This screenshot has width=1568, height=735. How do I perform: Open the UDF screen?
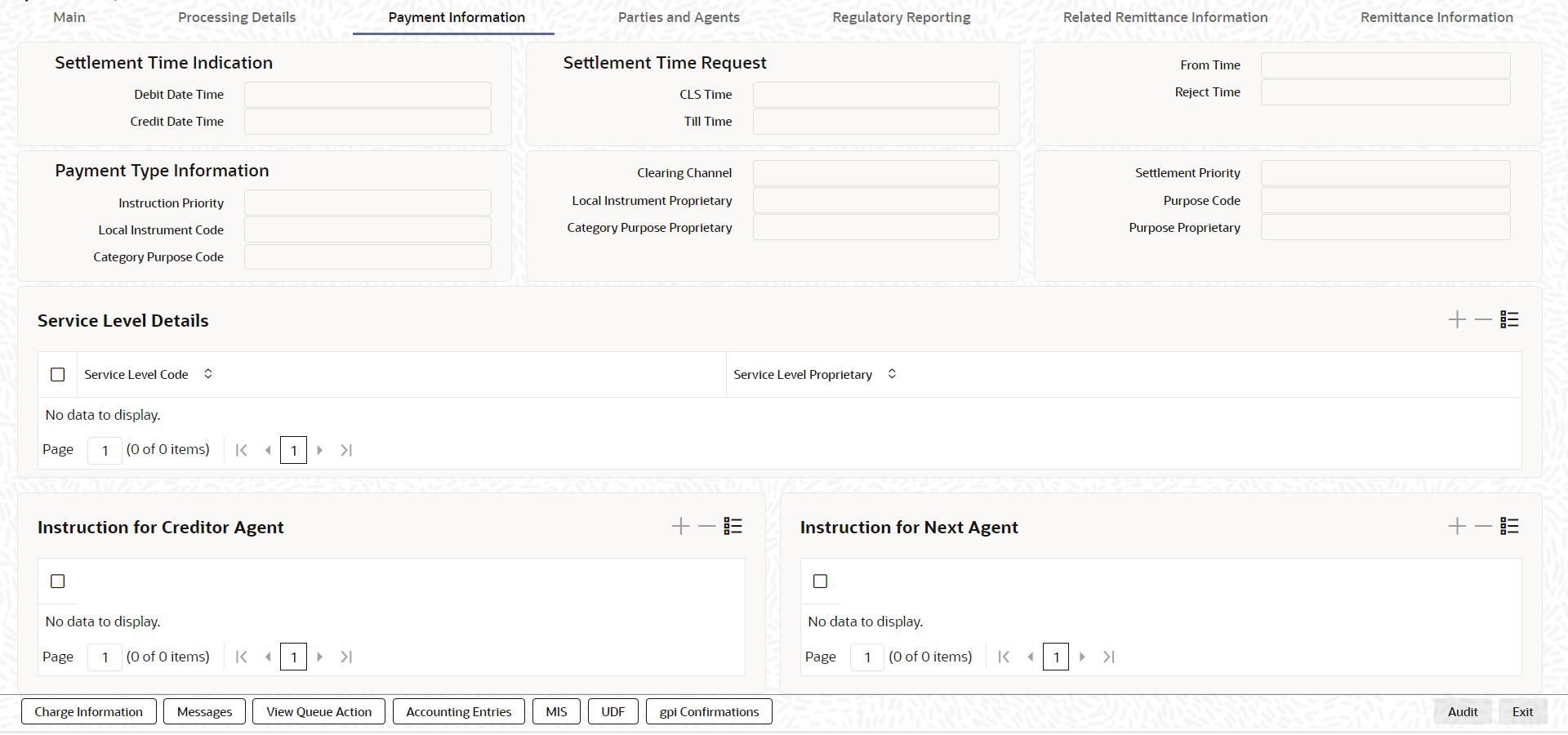pyautogui.click(x=613, y=711)
